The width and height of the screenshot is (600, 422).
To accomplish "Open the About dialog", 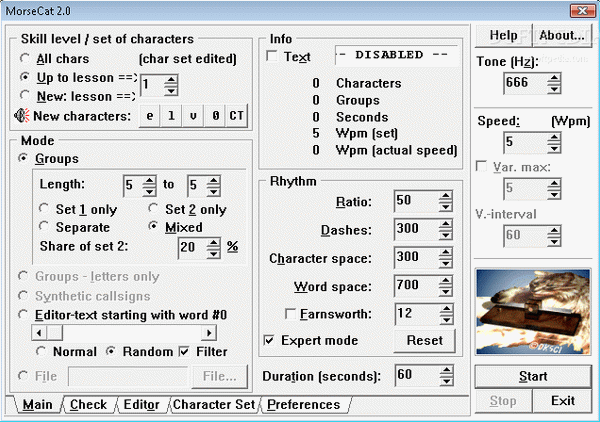I will pos(562,36).
